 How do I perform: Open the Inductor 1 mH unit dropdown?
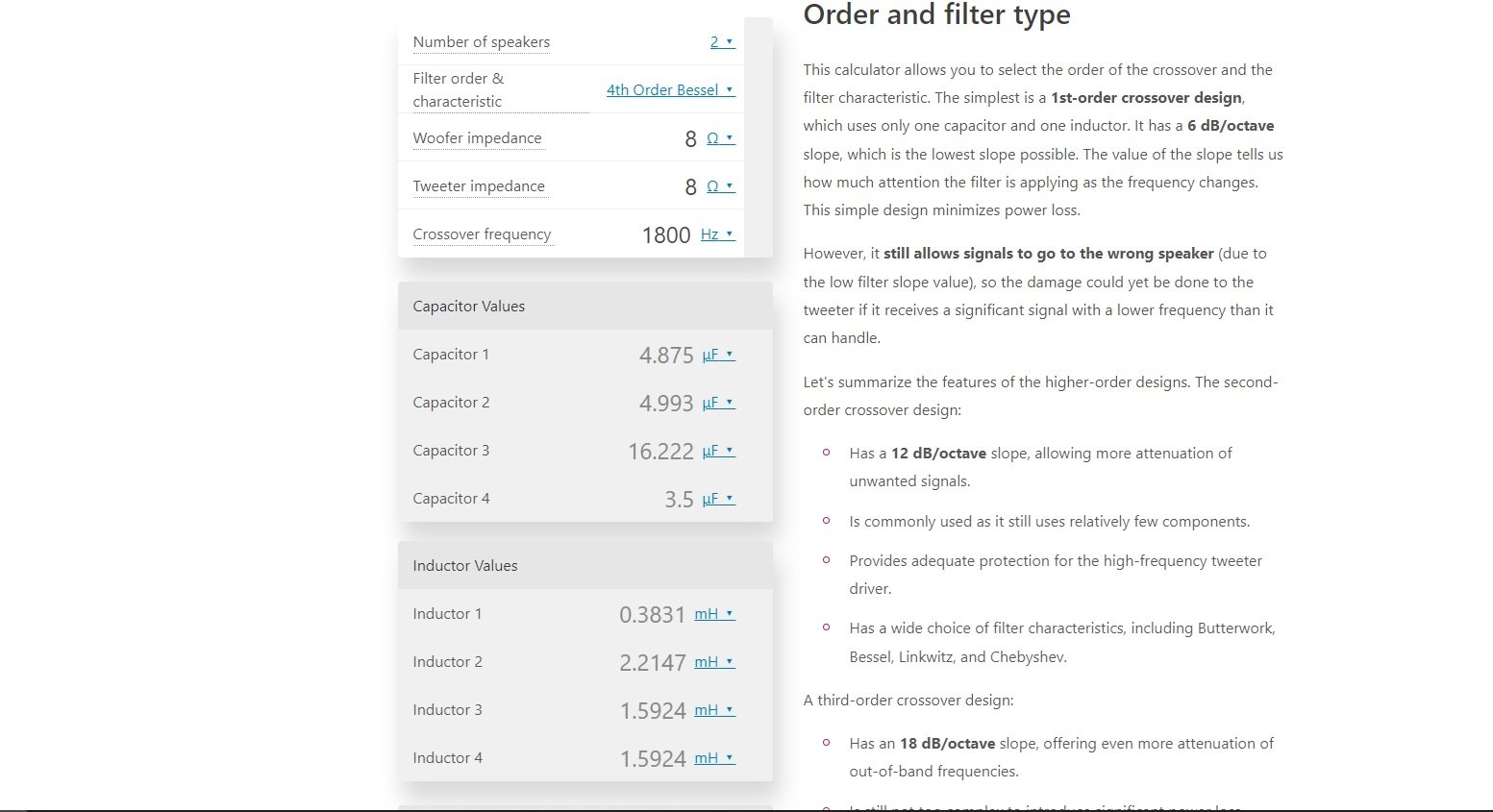tap(714, 614)
